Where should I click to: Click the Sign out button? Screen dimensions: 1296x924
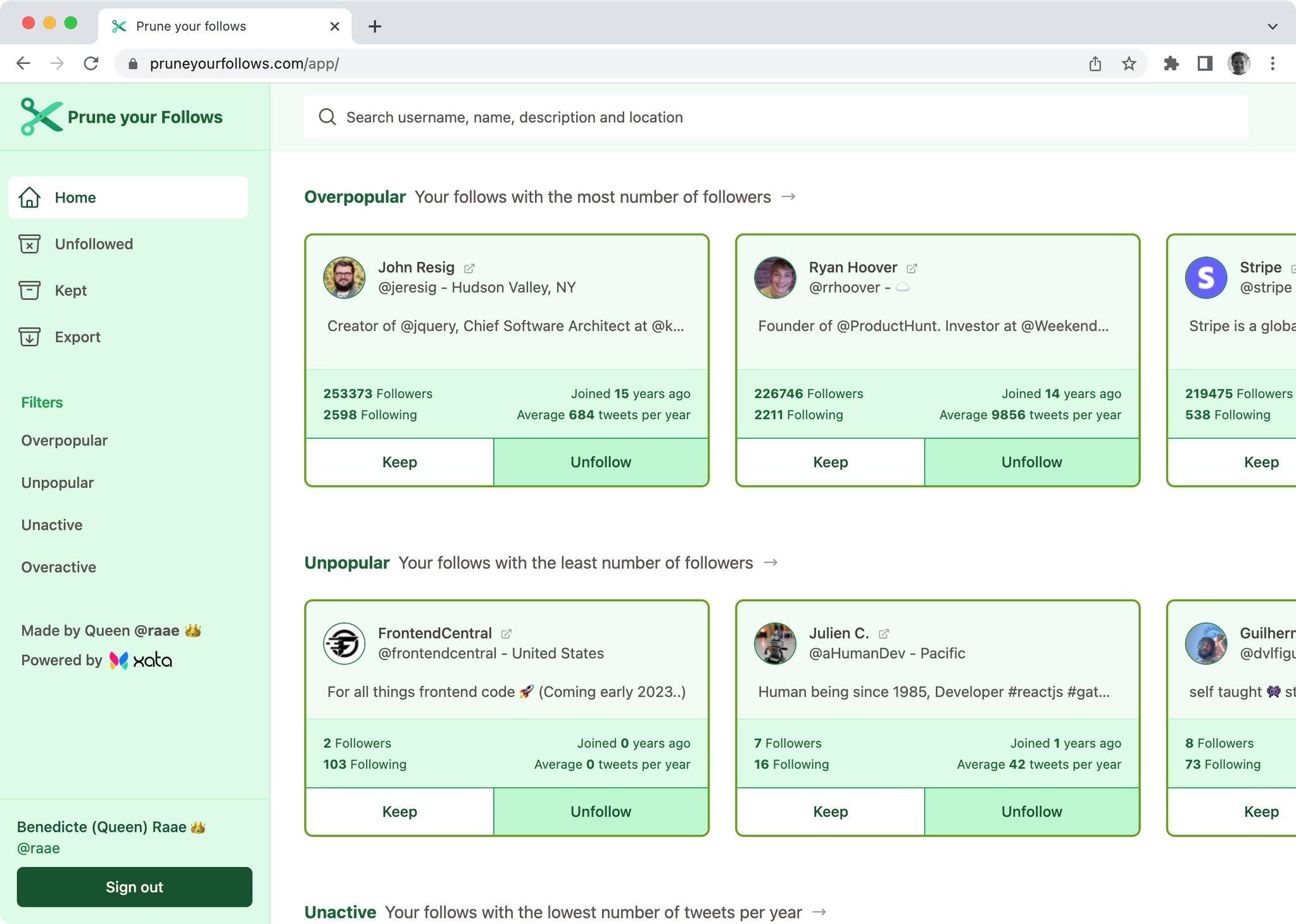click(x=134, y=887)
